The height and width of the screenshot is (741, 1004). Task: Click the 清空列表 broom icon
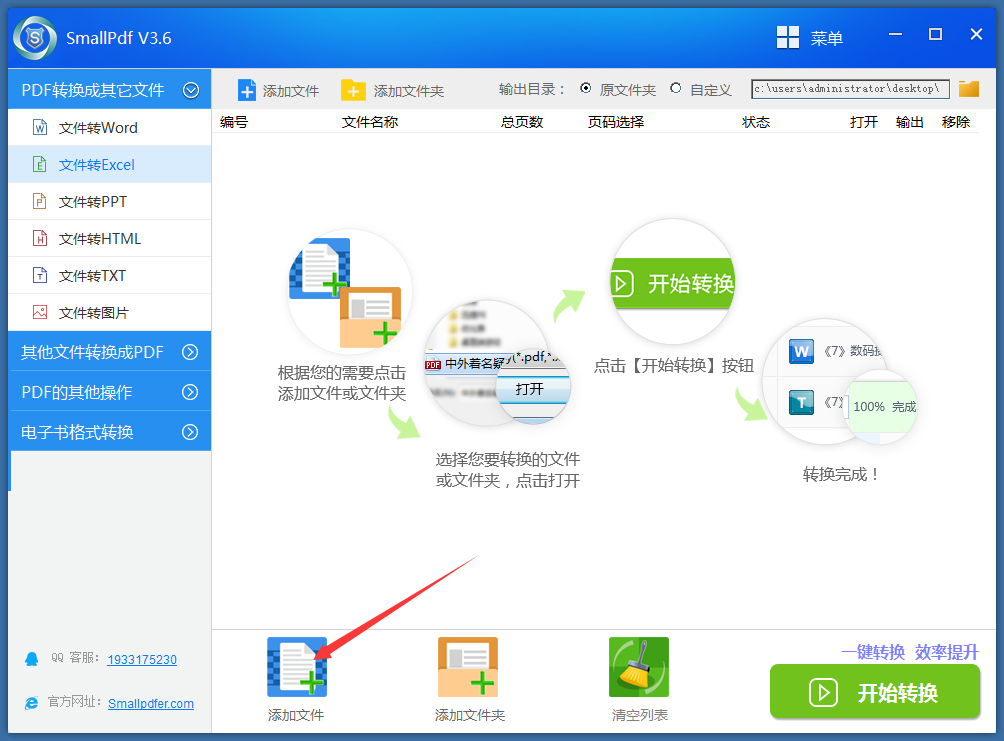coord(639,667)
